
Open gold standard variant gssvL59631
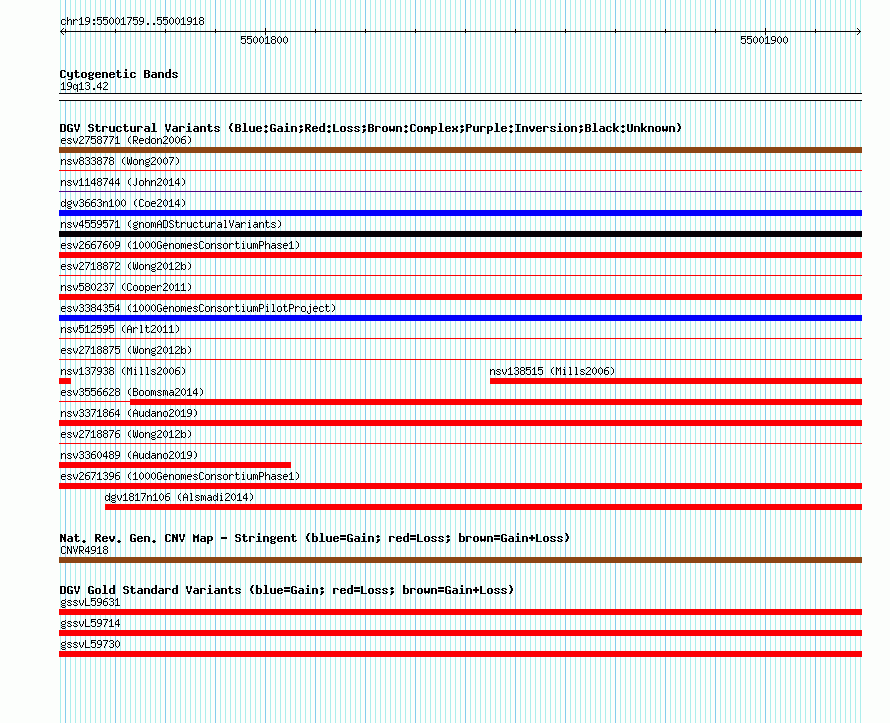pyautogui.click(x=90, y=602)
